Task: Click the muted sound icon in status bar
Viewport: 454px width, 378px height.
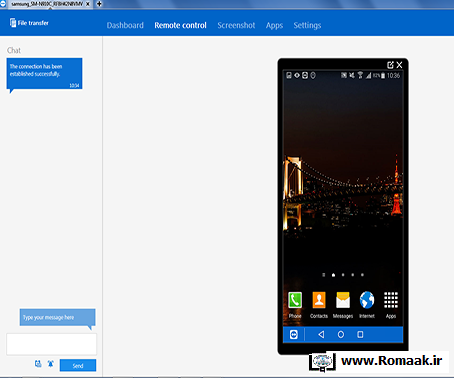Action: (352, 75)
